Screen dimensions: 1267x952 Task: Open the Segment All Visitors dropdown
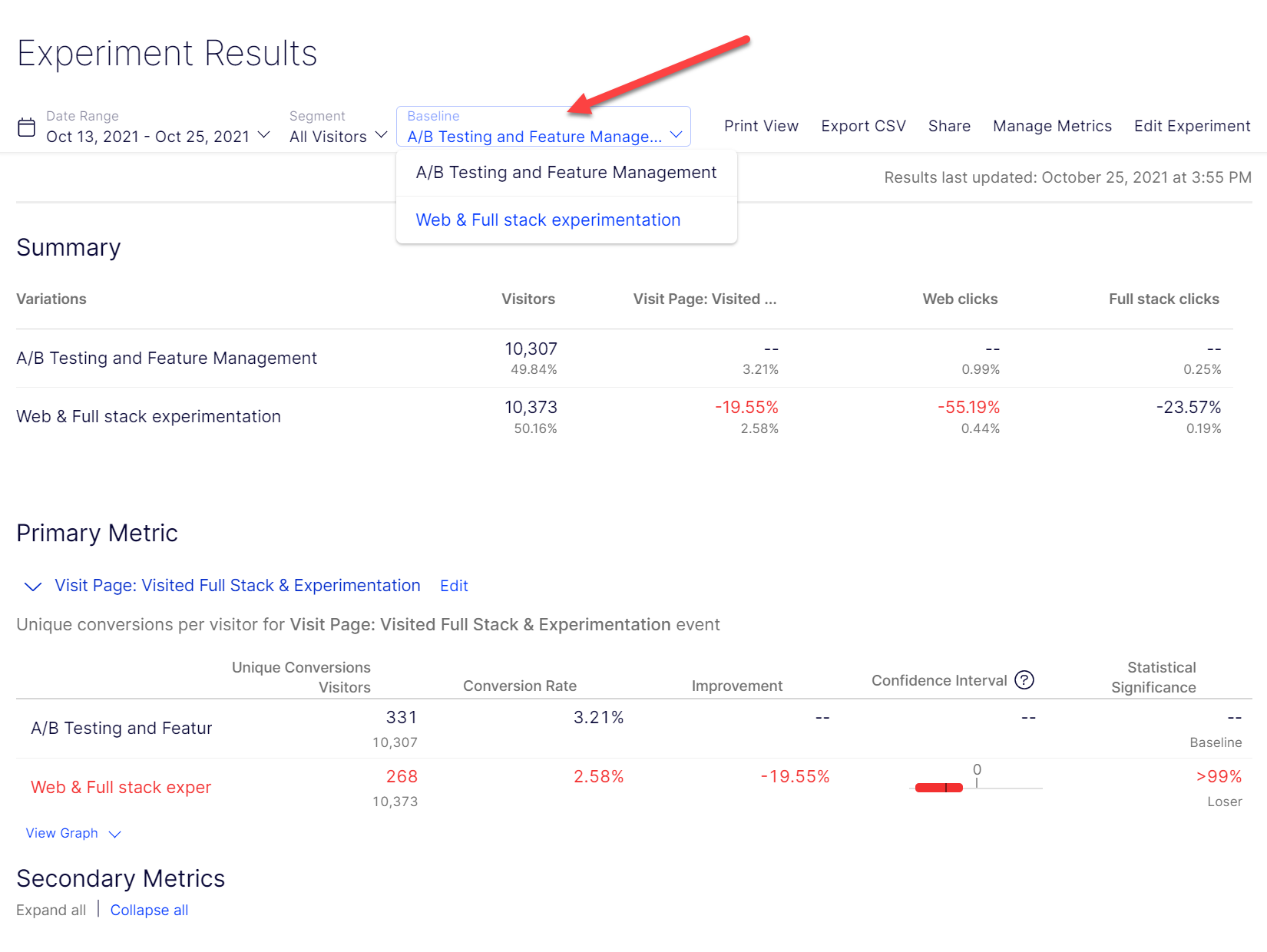pos(338,136)
